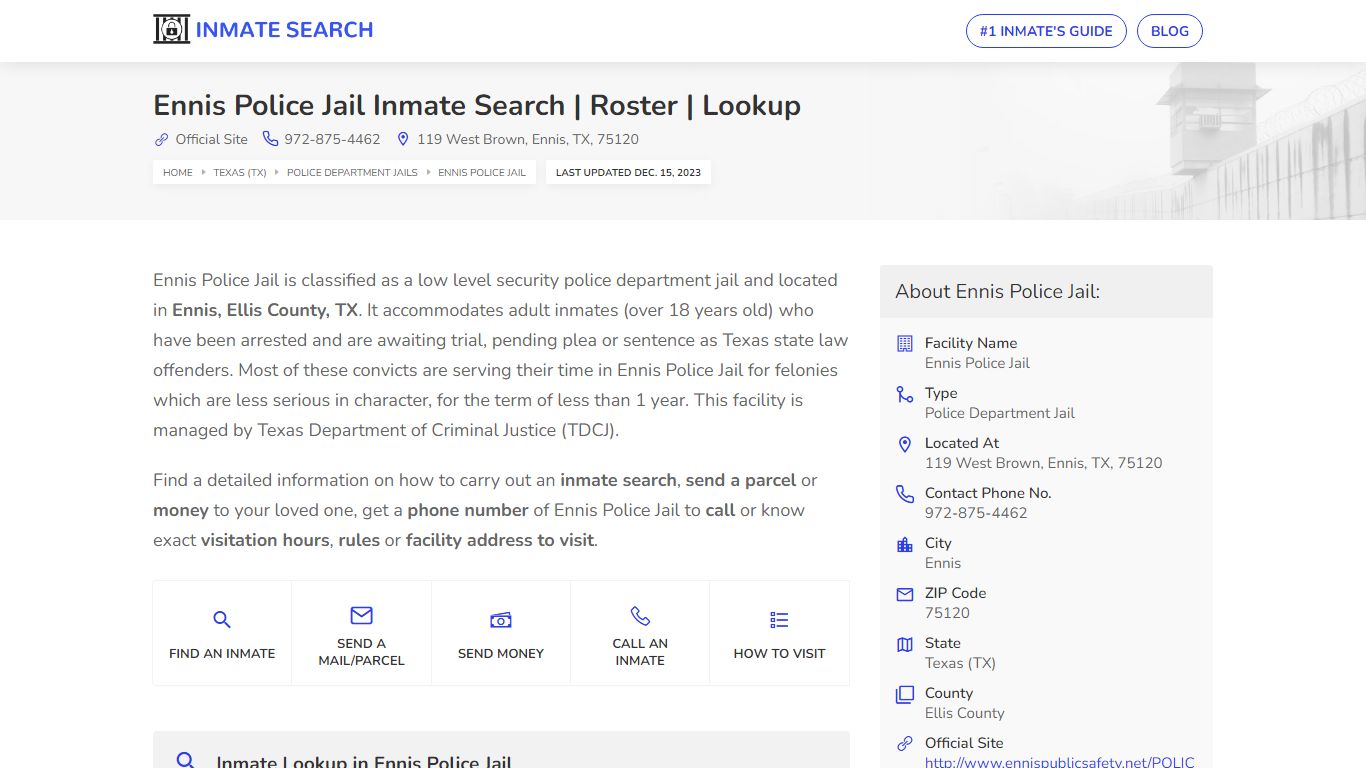1366x768 pixels.
Task: Click the cash icon for Send Money
Action: point(501,620)
